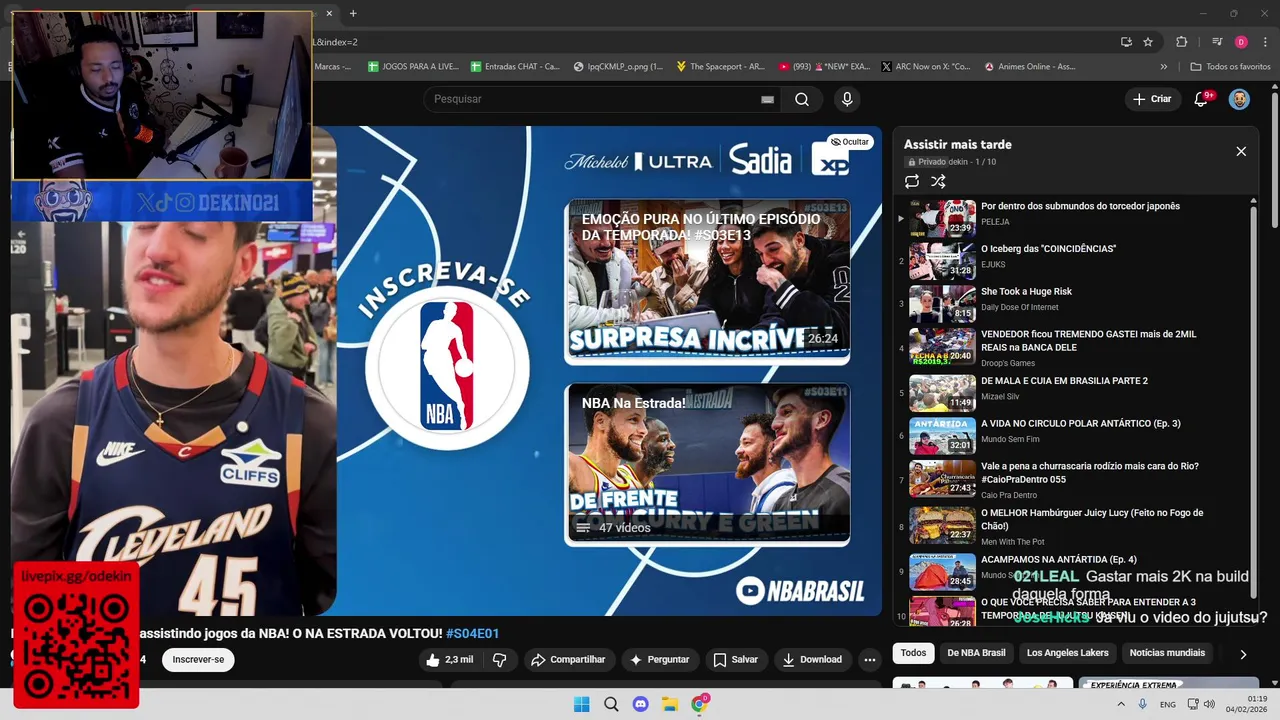Open Todos os favoritos folder
1280x720 pixels.
pyautogui.click(x=1230, y=67)
